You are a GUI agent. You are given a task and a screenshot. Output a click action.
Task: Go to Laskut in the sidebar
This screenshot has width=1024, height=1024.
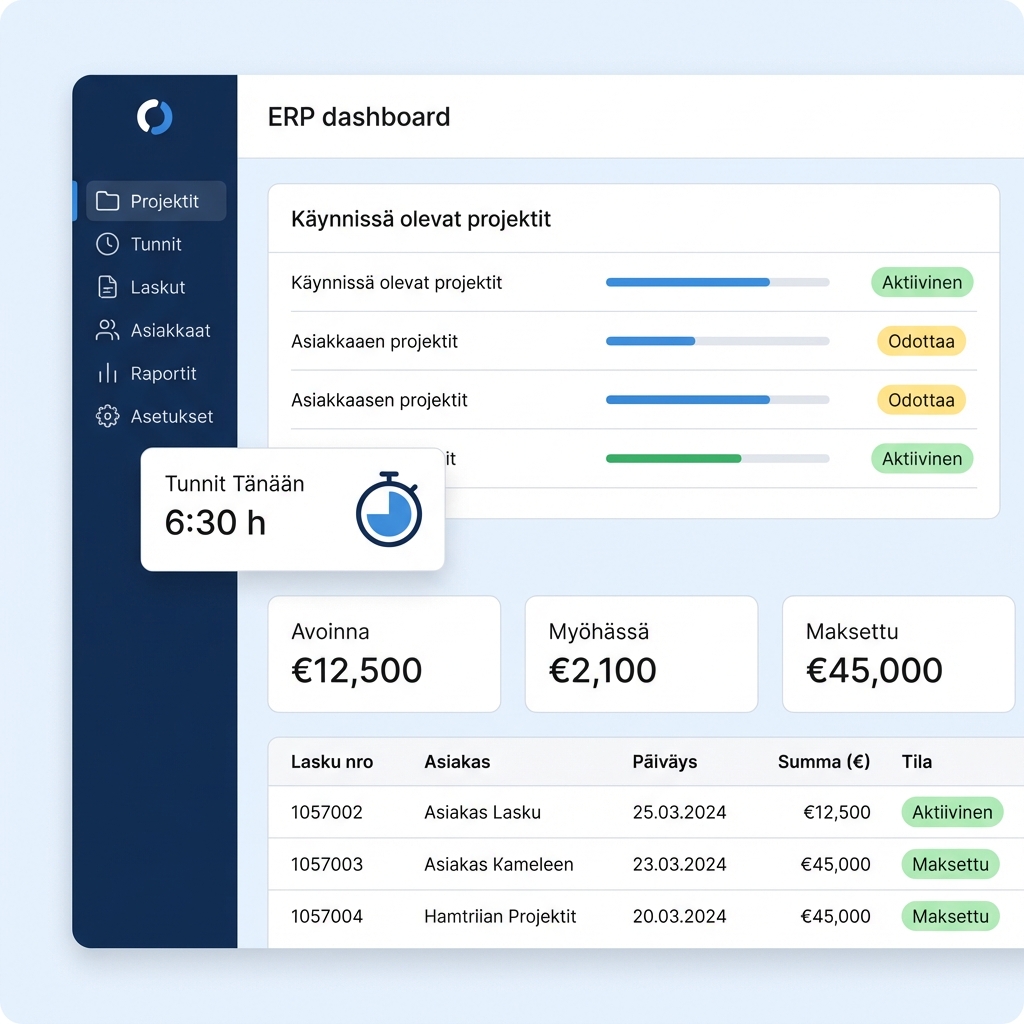click(156, 287)
